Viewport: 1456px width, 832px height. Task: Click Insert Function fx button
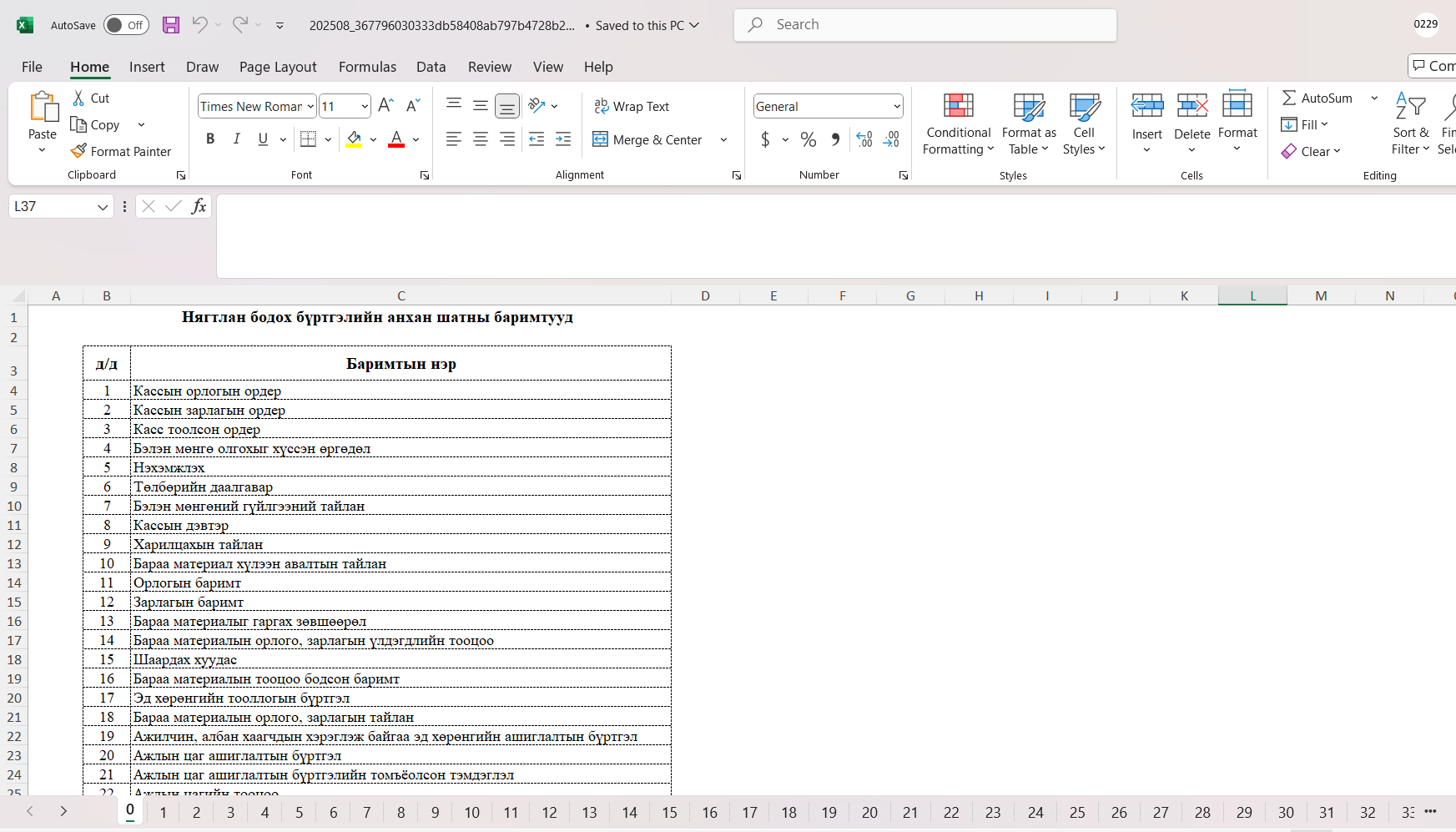[x=199, y=206]
